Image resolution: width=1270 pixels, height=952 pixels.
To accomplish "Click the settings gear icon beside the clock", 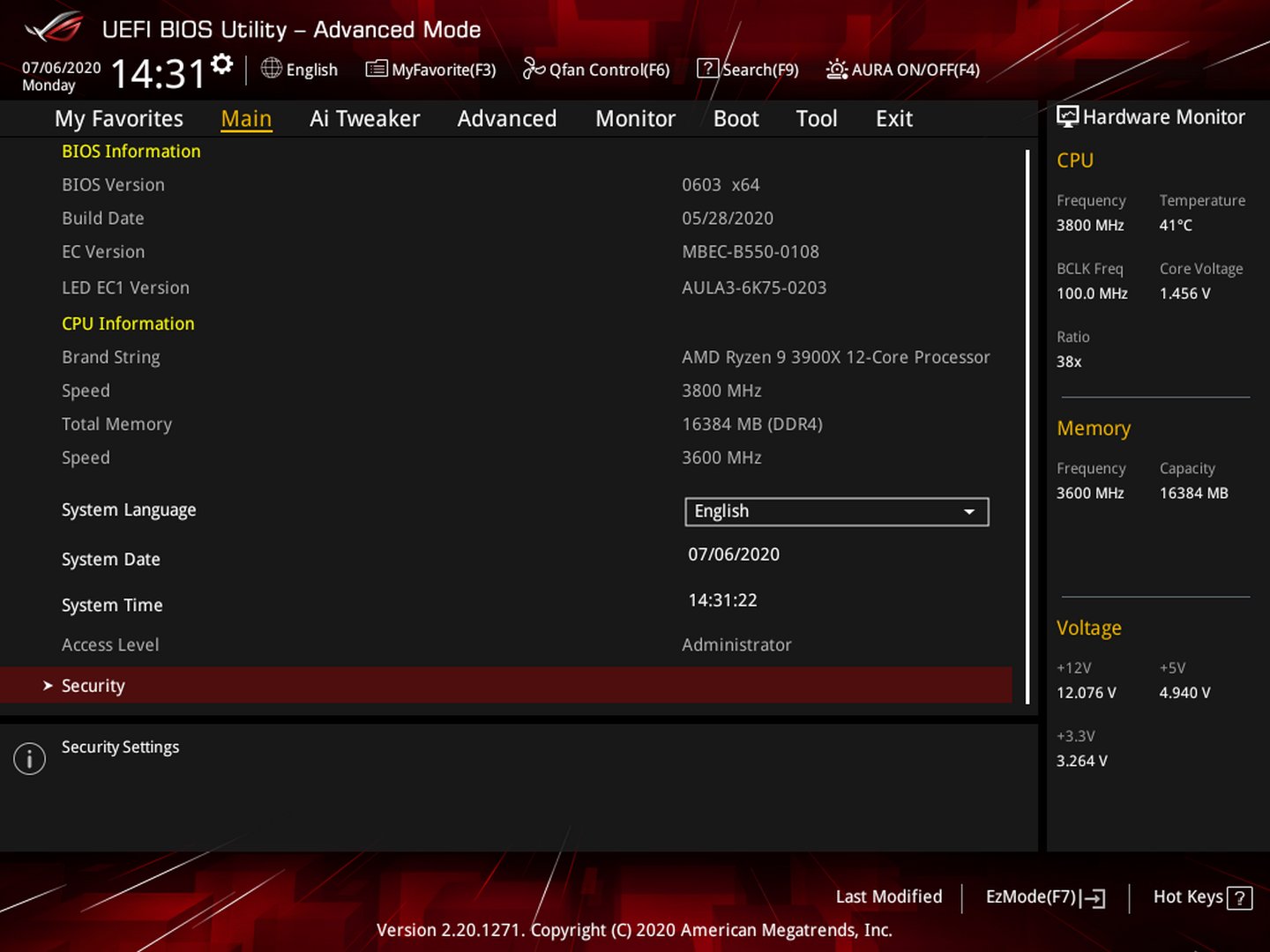I will pos(222,63).
